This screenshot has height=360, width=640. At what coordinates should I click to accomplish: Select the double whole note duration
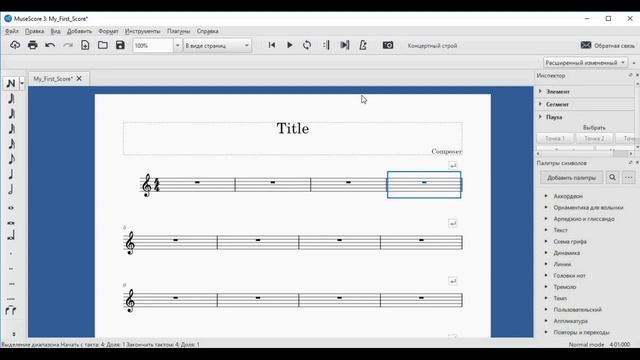tap(11, 223)
